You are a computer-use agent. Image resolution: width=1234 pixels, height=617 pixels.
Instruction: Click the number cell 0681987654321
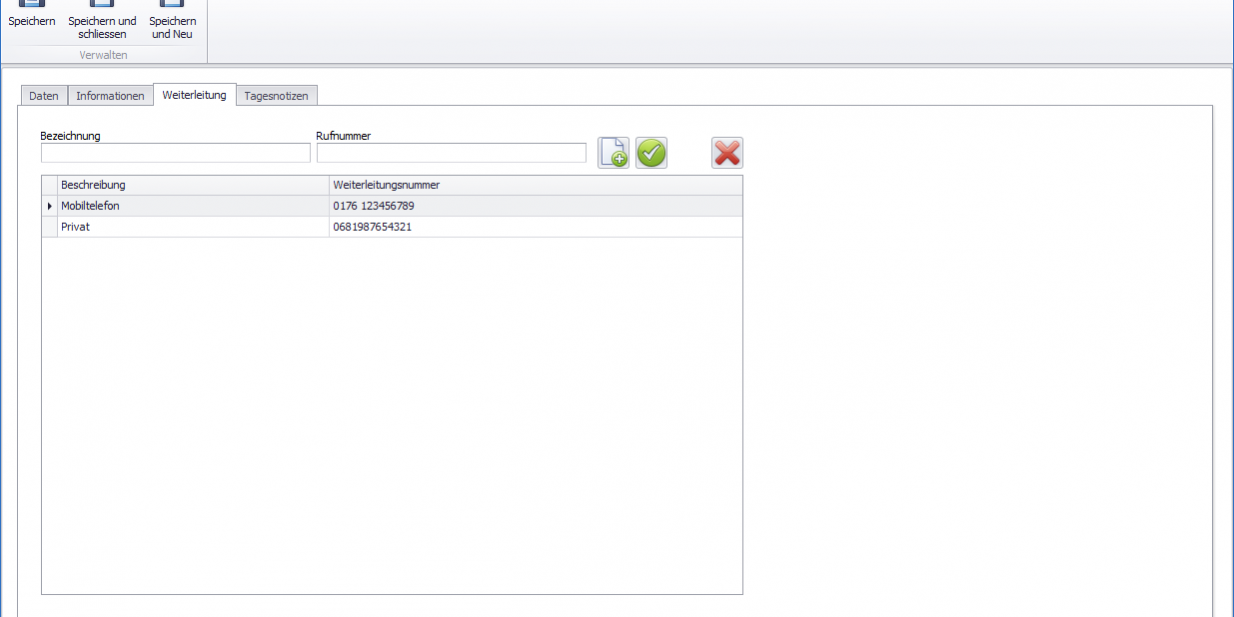pyautogui.click(x=535, y=227)
